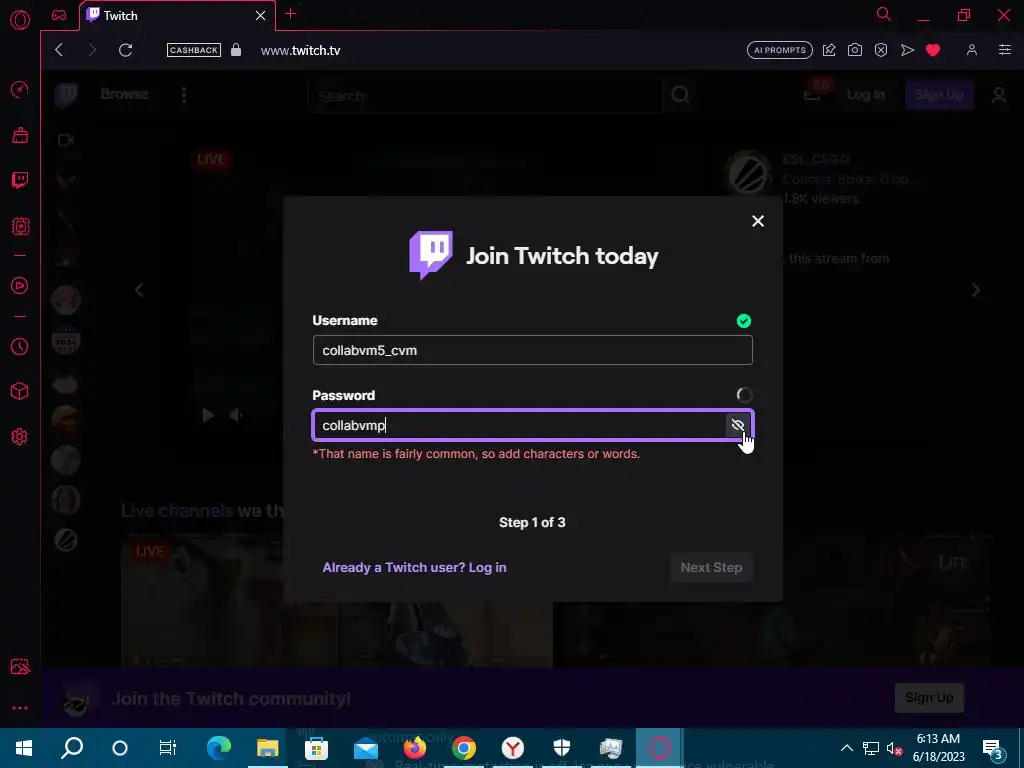Click the Twitch search magnifier button
Screen dimensions: 1024x768
point(680,95)
